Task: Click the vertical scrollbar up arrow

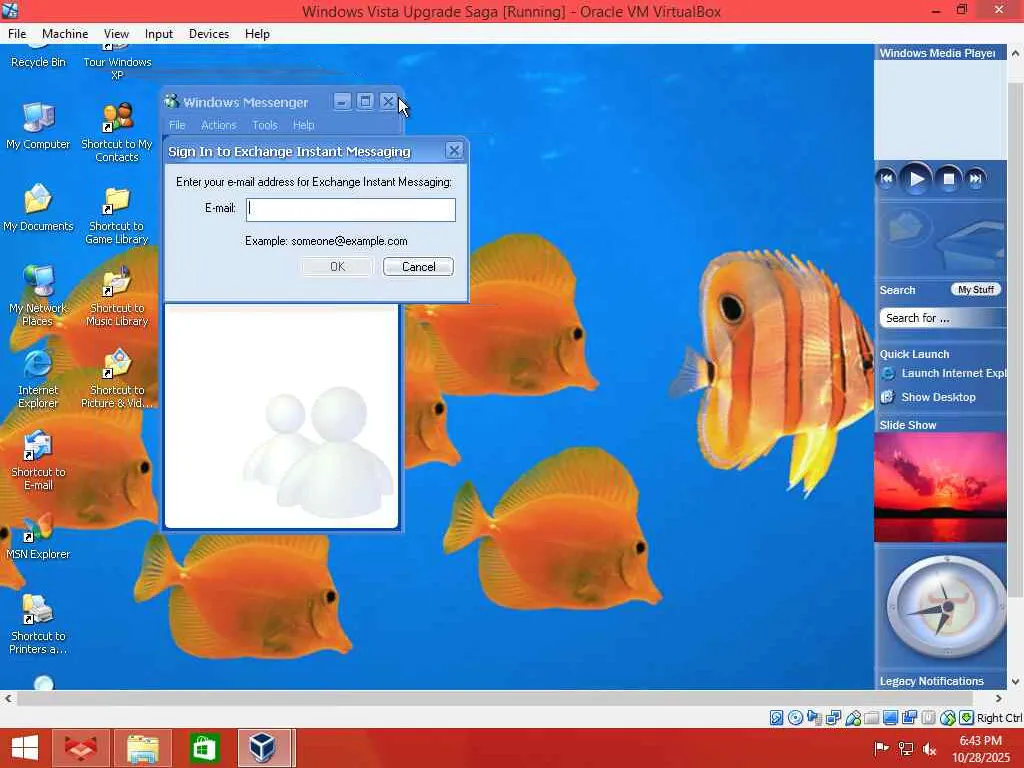Action: pyautogui.click(x=1016, y=54)
